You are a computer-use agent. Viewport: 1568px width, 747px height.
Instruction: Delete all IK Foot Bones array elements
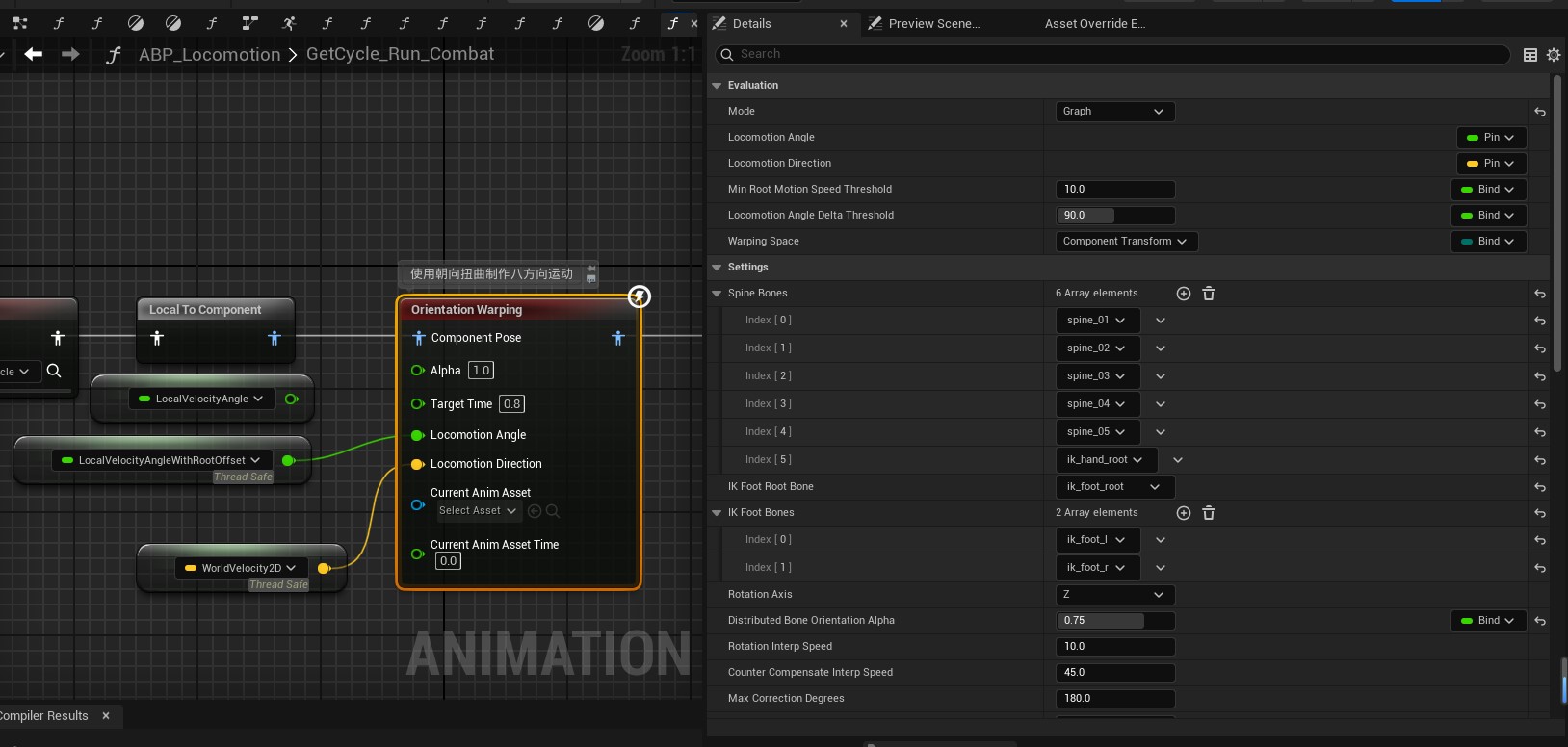click(x=1209, y=513)
